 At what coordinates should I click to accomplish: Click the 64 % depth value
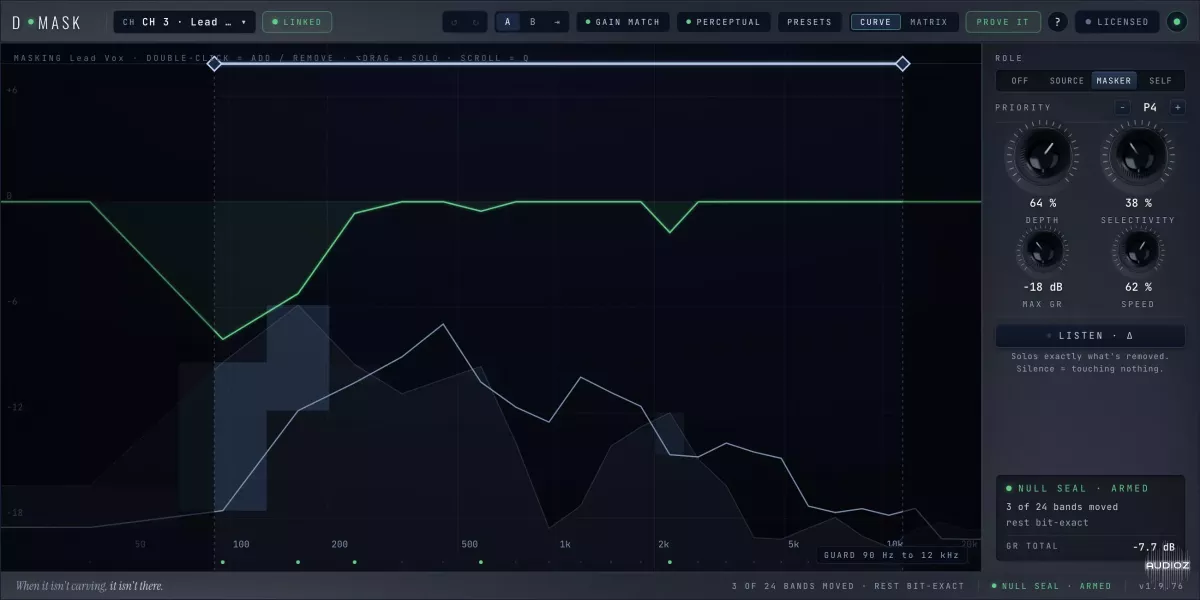click(1042, 203)
